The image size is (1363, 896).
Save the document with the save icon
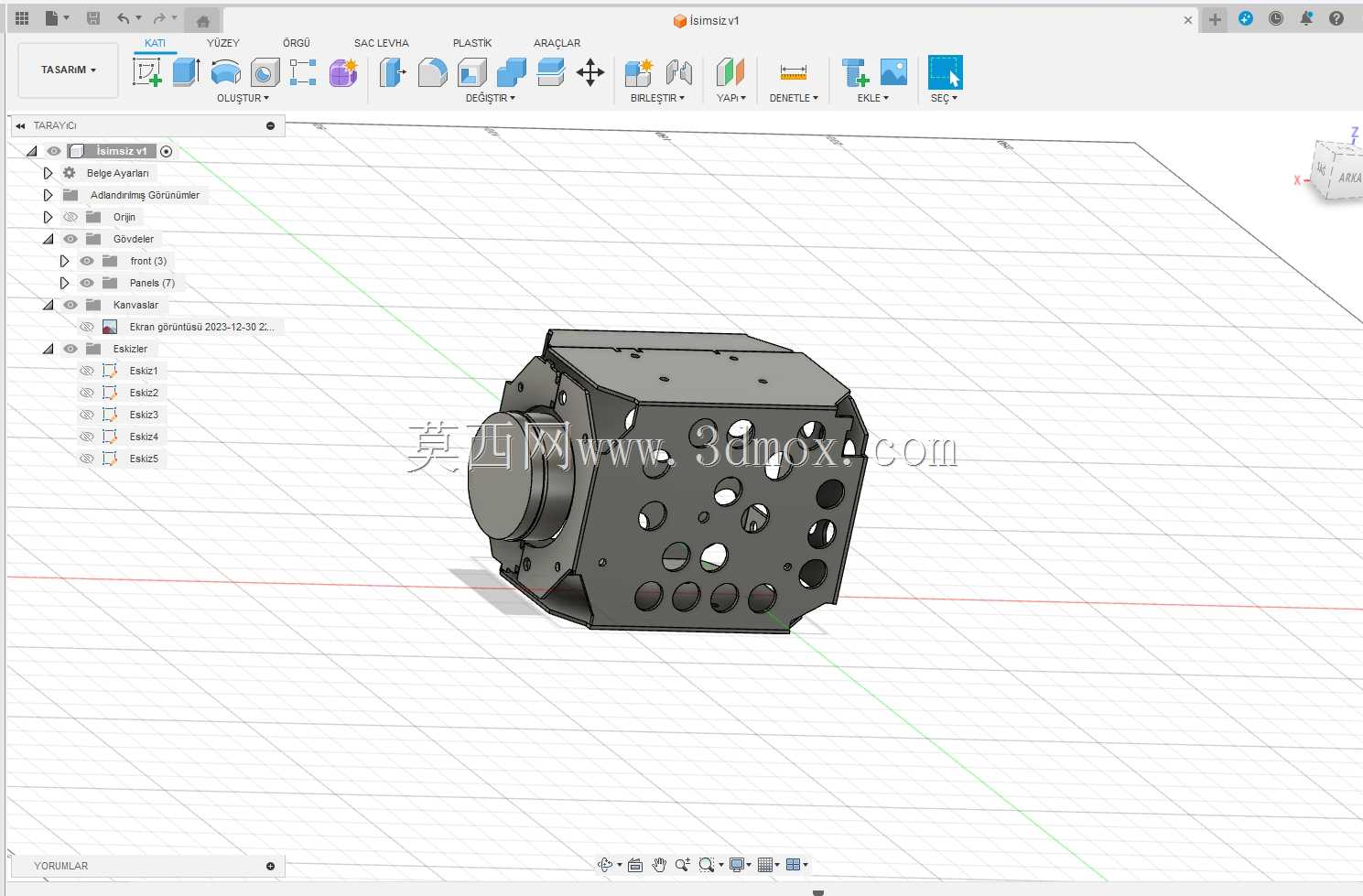[93, 18]
